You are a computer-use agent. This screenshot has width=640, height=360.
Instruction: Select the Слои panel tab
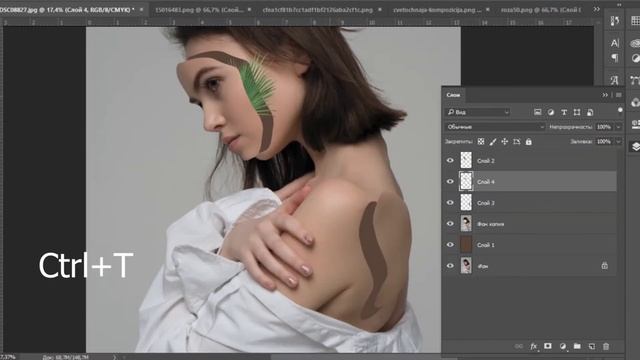pyautogui.click(x=453, y=95)
